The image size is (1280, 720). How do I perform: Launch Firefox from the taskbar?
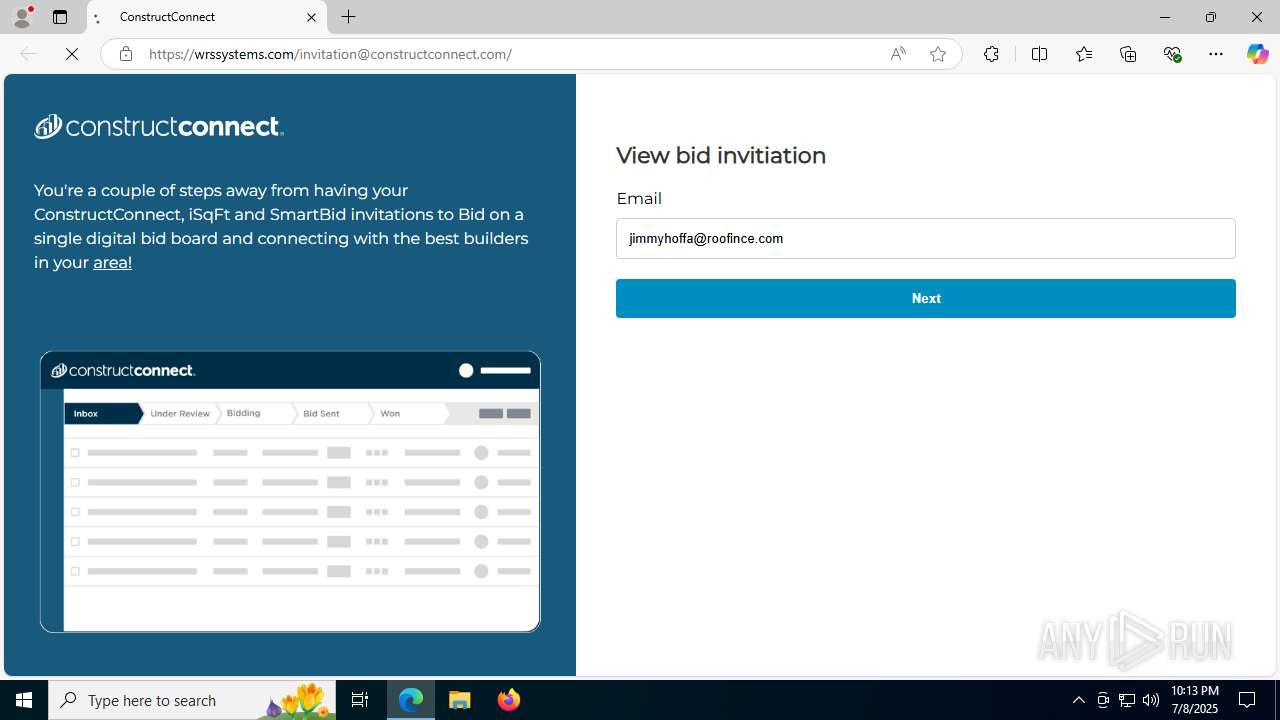point(508,700)
